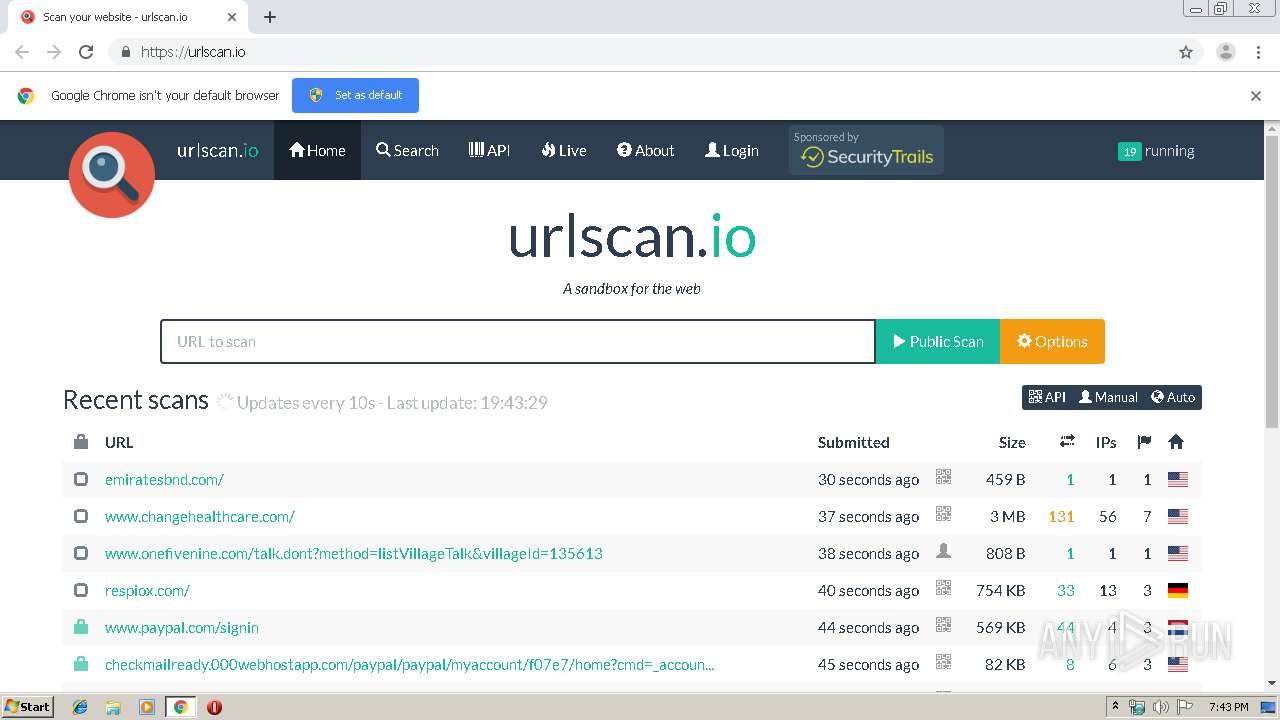
Task: Click Set as default browser button
Action: pos(355,95)
